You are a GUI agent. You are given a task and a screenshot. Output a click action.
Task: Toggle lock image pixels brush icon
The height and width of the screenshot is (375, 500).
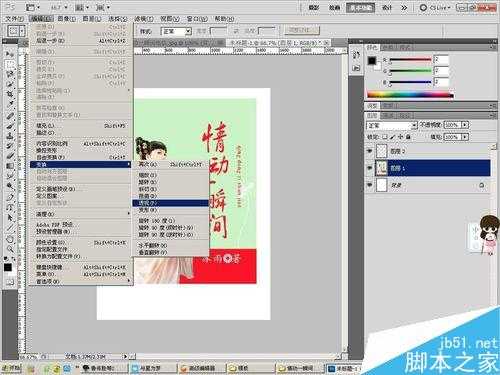pos(393,137)
